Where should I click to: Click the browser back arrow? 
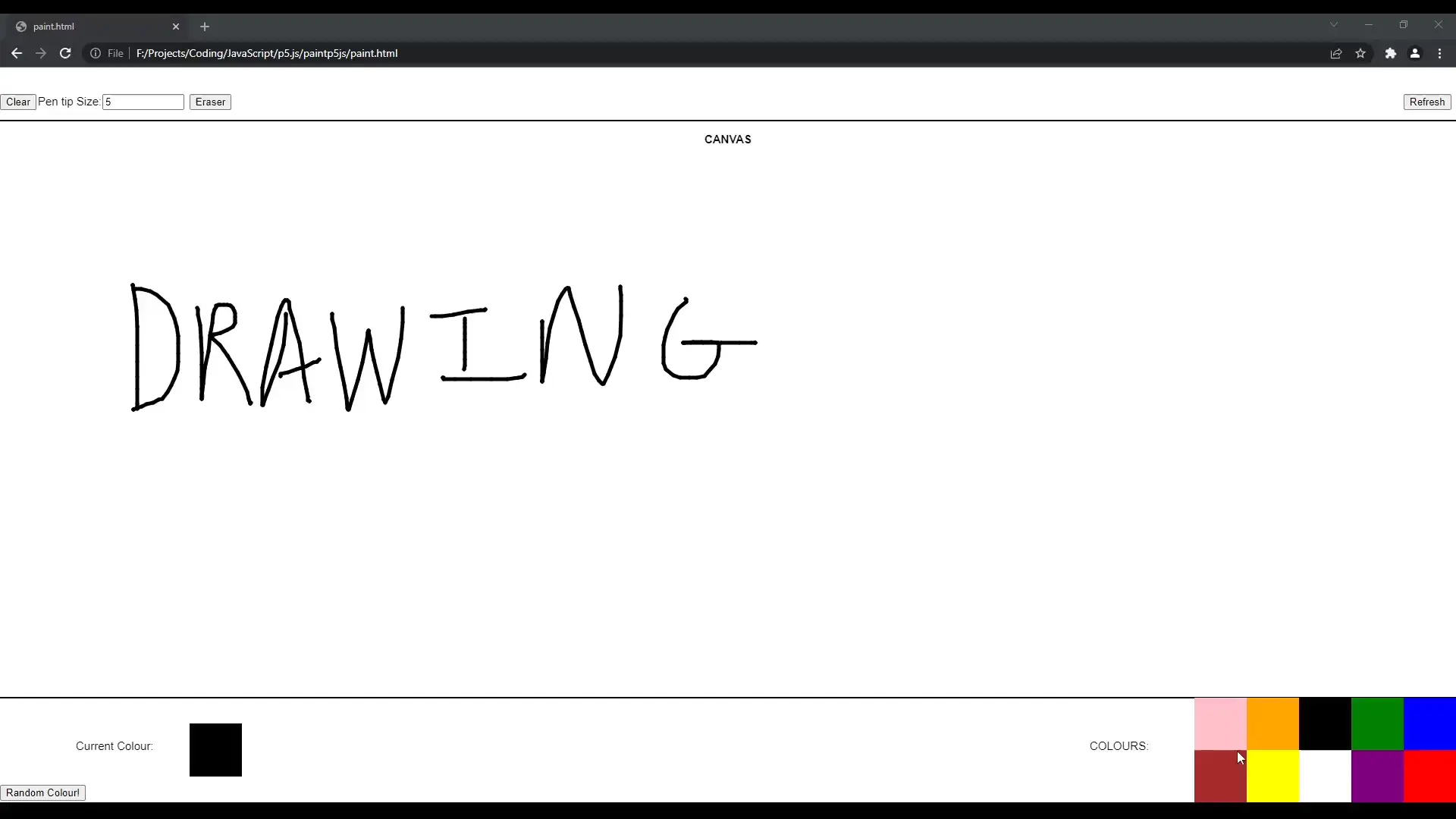[17, 53]
